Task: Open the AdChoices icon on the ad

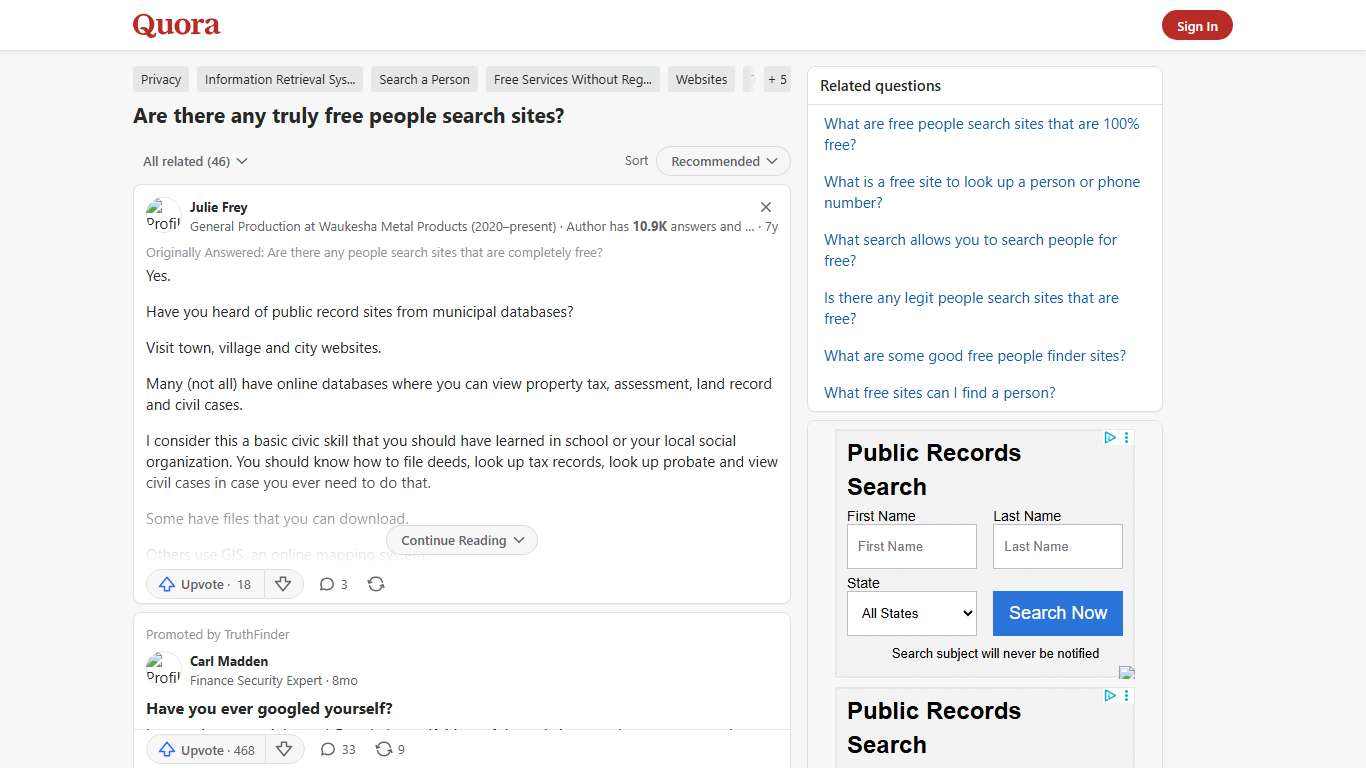Action: tap(1109, 437)
